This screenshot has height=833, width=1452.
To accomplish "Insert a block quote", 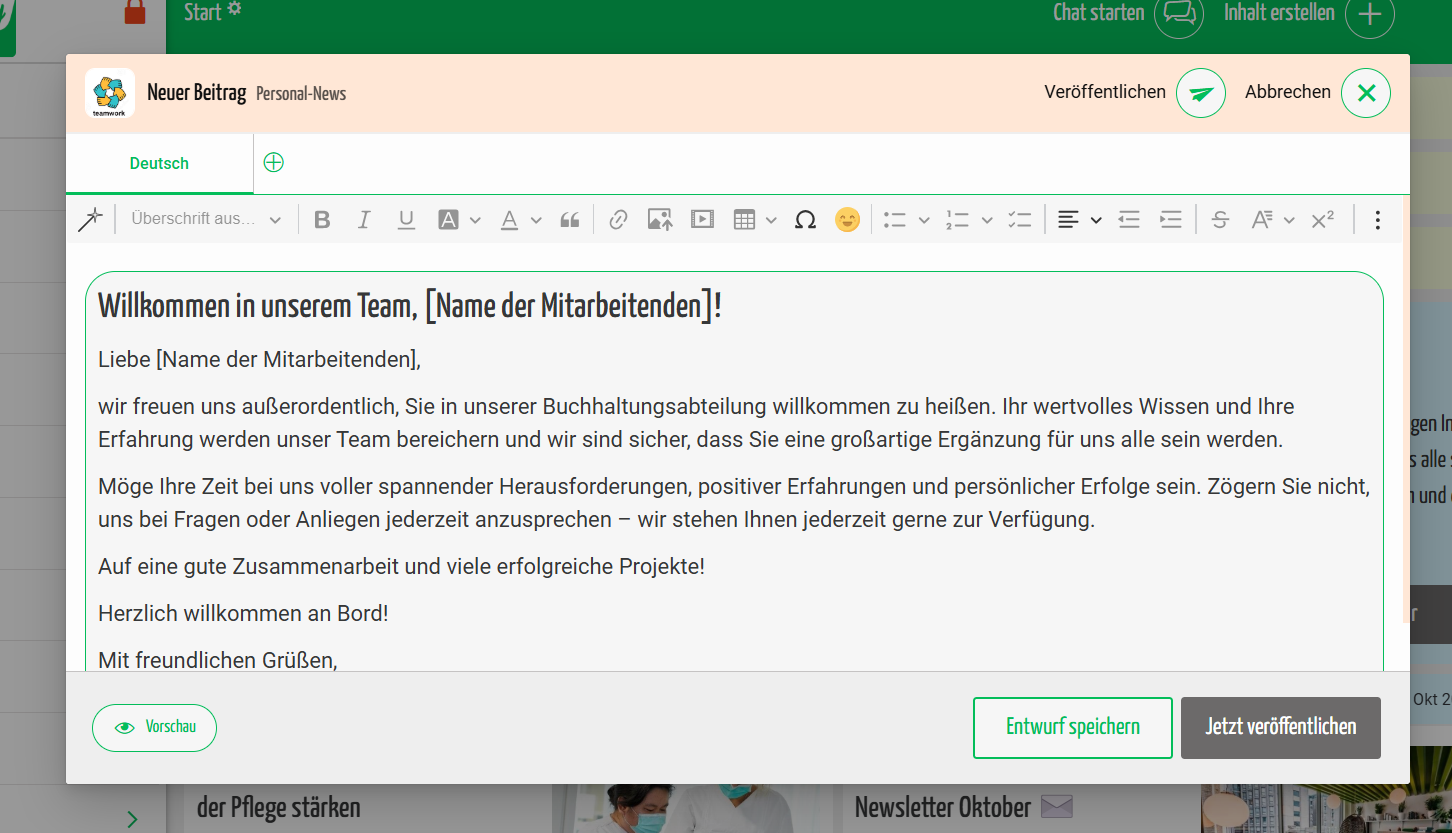I will click(570, 220).
